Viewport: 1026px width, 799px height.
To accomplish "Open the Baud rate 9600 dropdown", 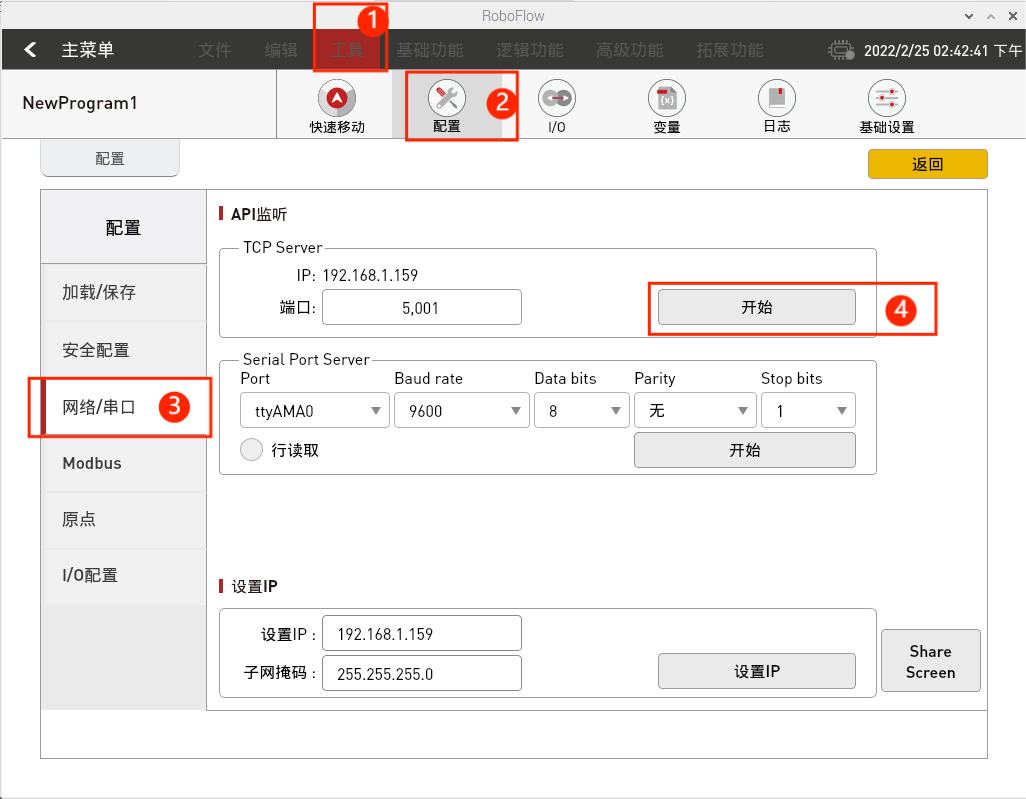I will click(x=461, y=411).
